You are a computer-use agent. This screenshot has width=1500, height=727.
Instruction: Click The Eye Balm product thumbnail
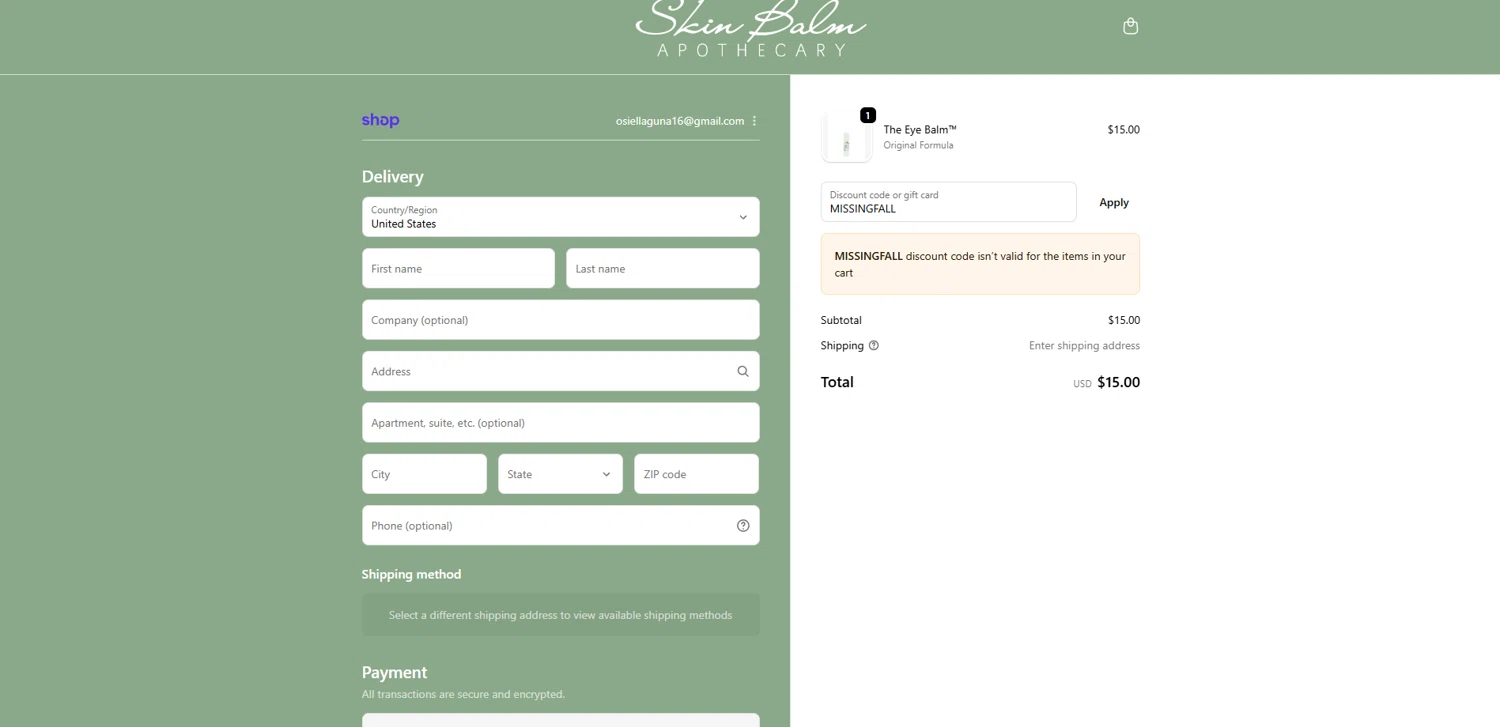[846, 137]
